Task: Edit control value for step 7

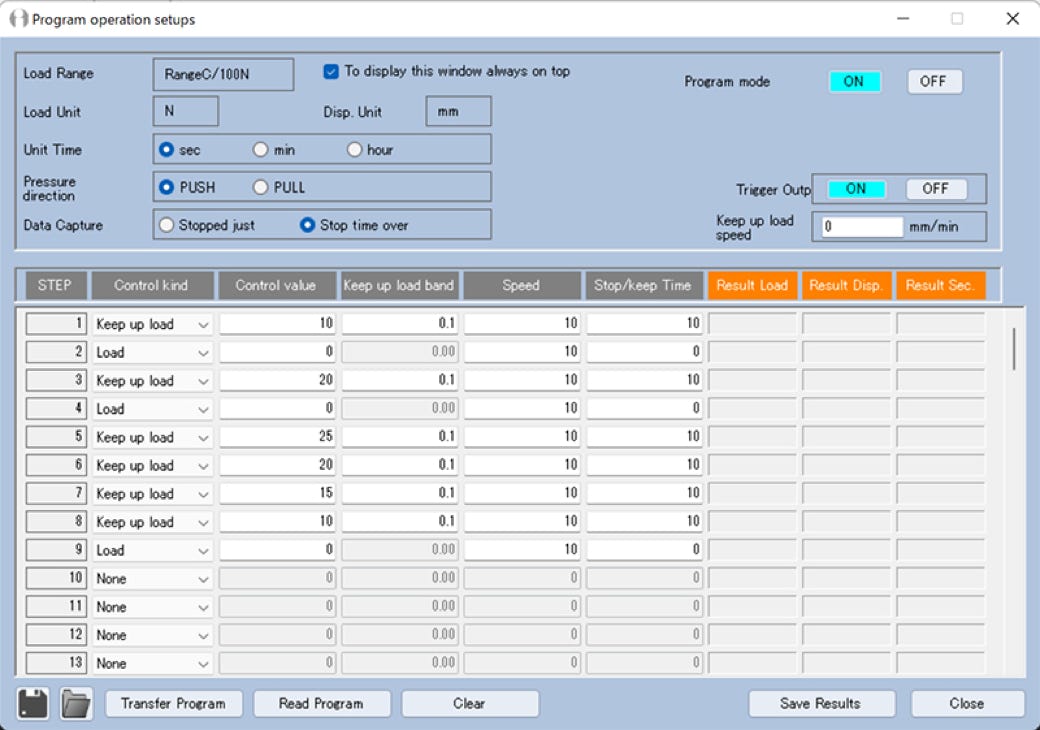Action: tap(278, 493)
